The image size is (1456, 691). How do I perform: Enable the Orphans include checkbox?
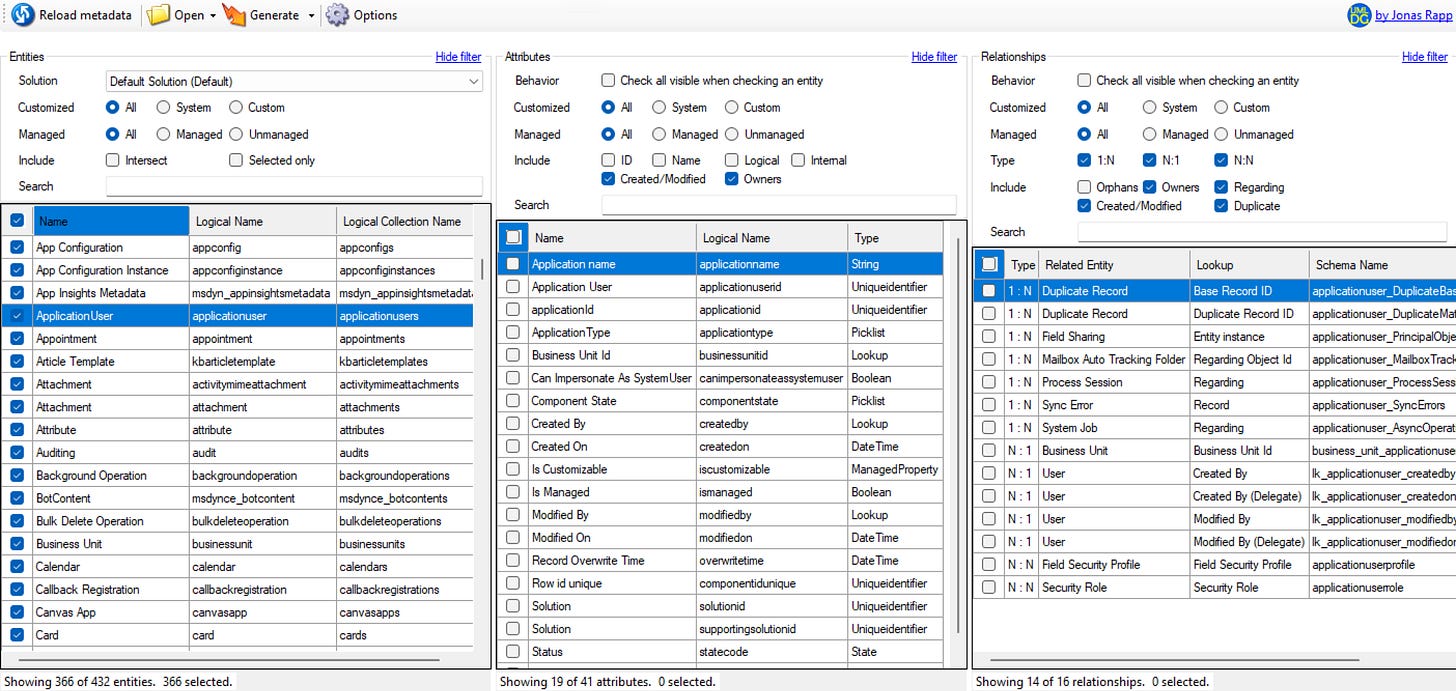tap(1084, 187)
